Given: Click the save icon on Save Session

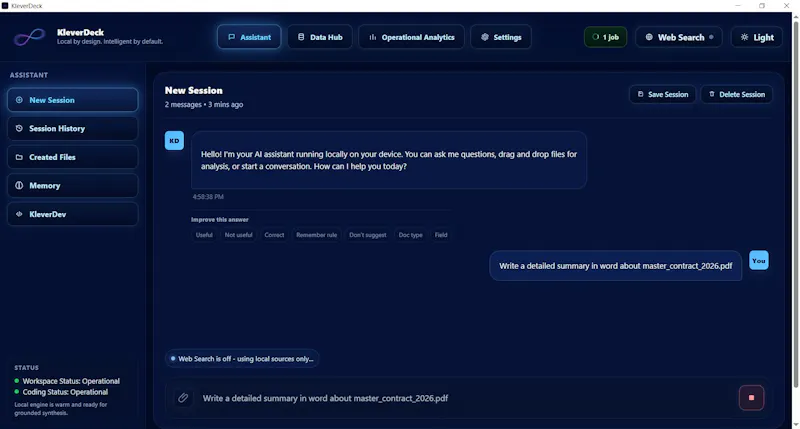Looking at the screenshot, I should click(640, 94).
